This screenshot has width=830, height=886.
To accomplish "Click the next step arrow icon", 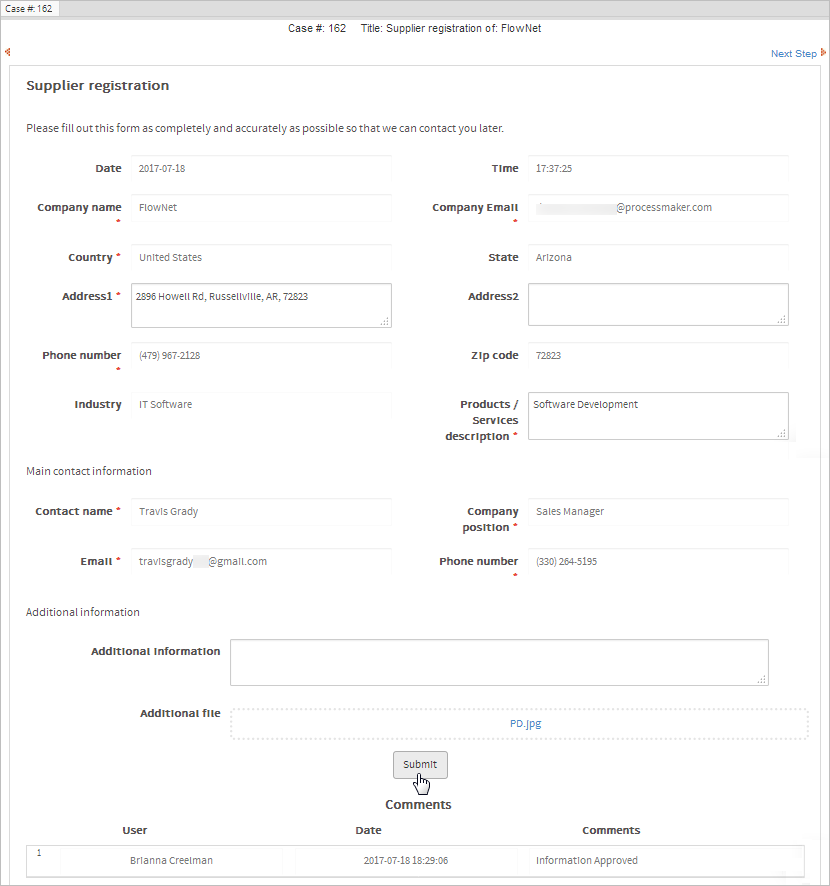I will click(x=823, y=52).
